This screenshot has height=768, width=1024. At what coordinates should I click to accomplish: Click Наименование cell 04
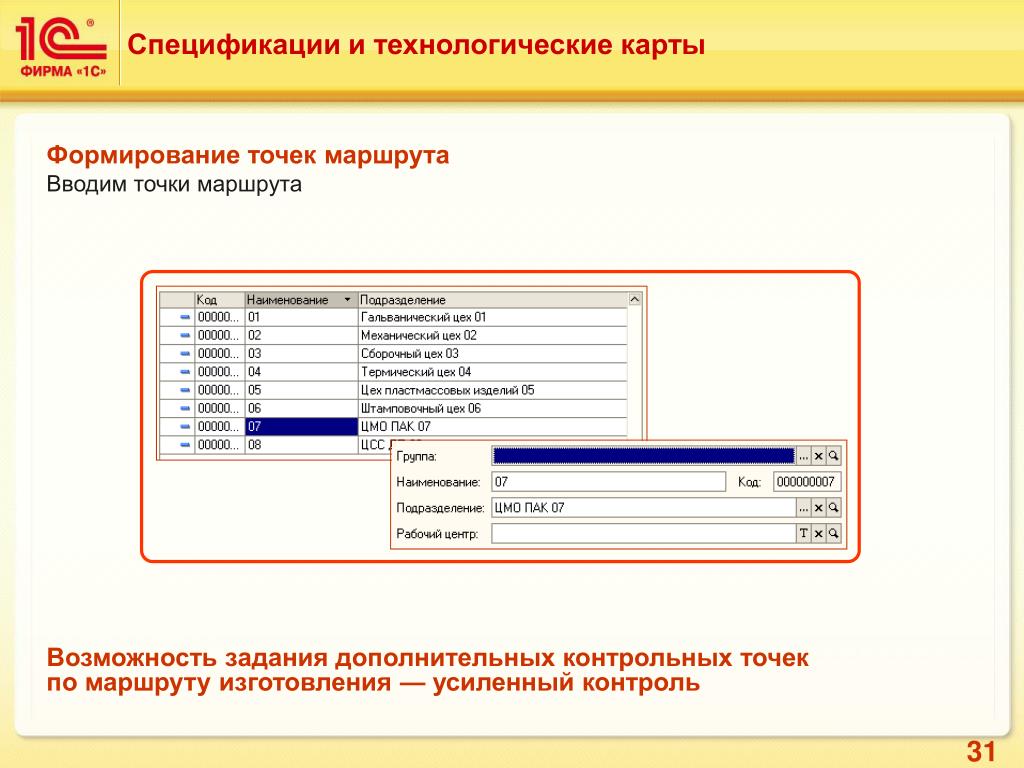301,372
